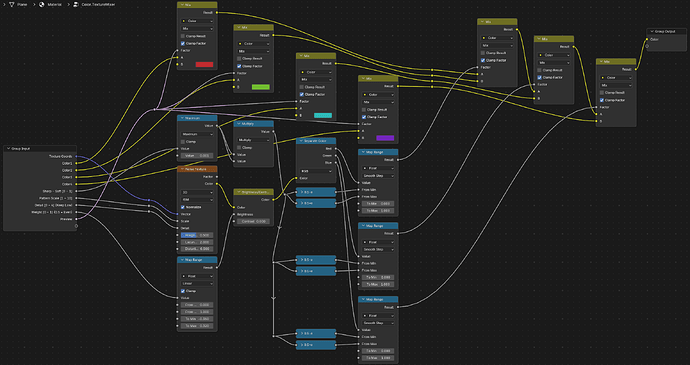Open Color data type dropdown in red-swatch Mix node
The image size is (690, 365).
coord(197,21)
